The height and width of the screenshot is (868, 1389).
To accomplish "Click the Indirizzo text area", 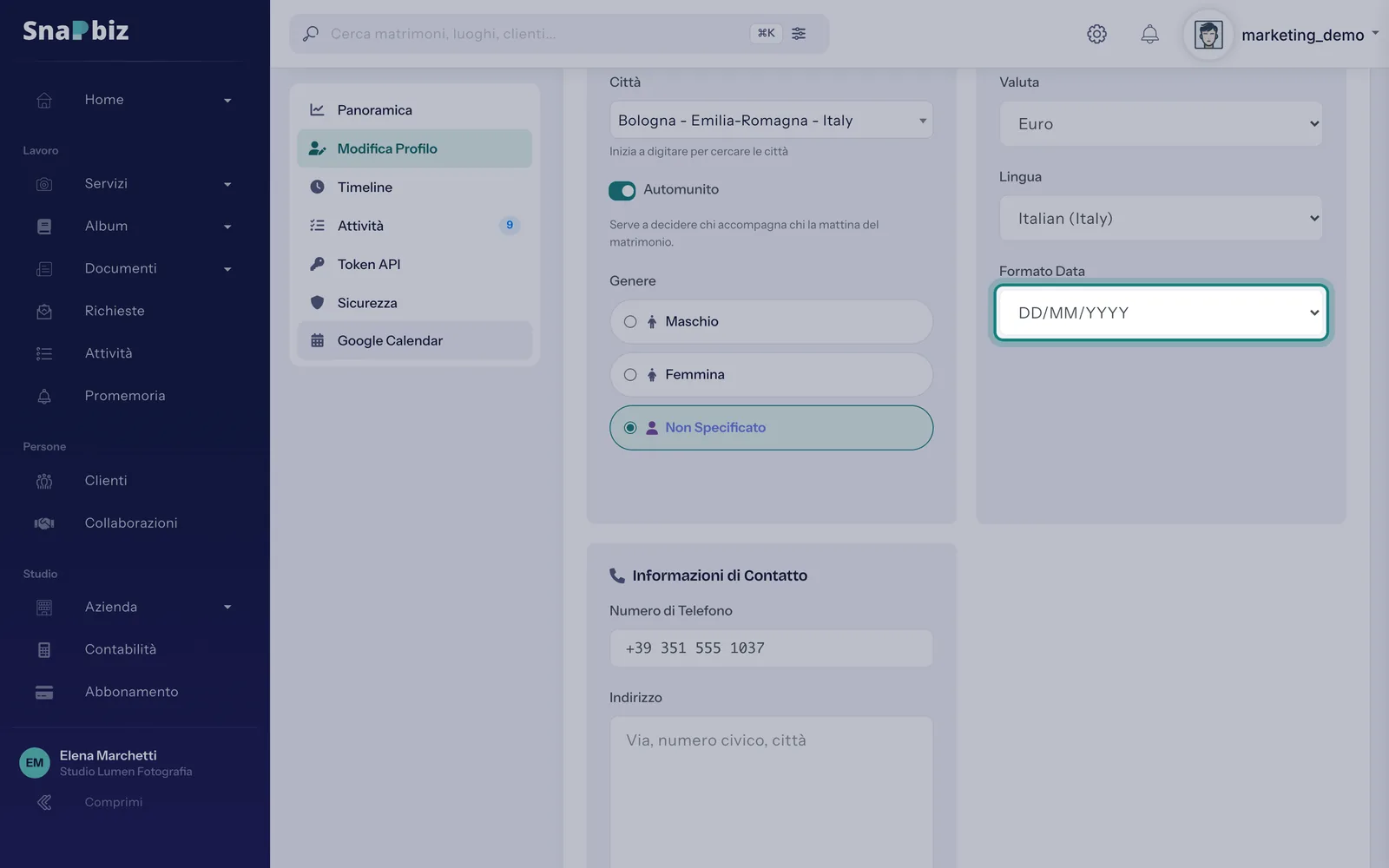I will 771,792.
